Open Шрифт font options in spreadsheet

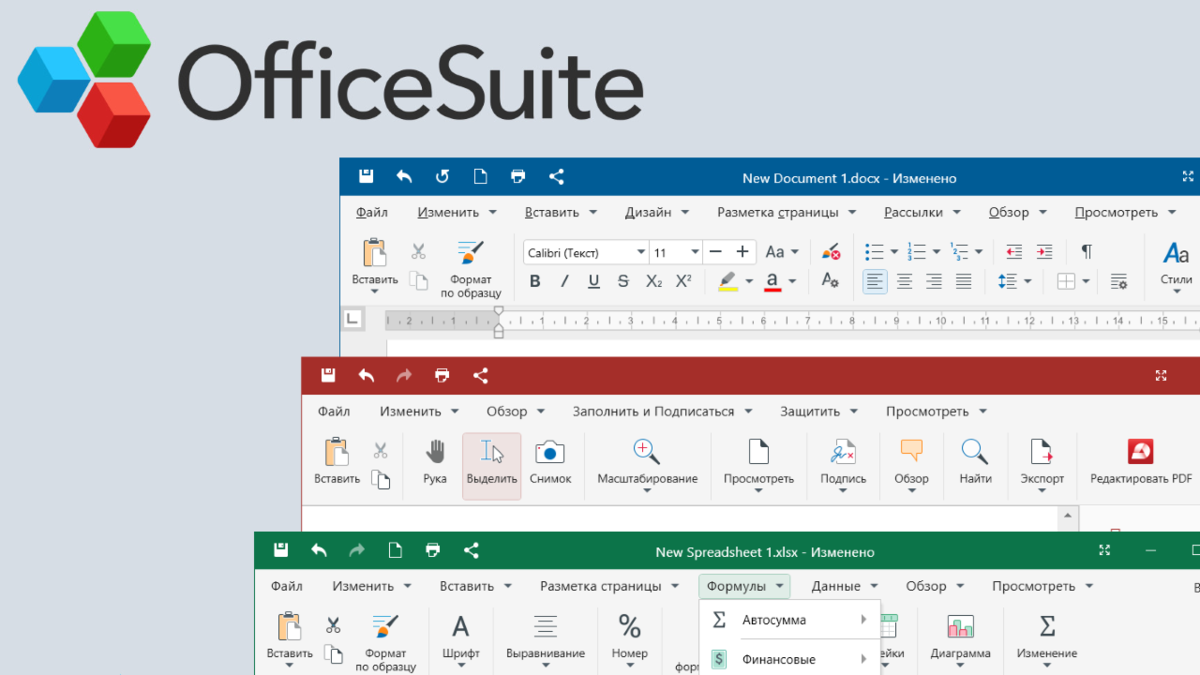coord(461,639)
